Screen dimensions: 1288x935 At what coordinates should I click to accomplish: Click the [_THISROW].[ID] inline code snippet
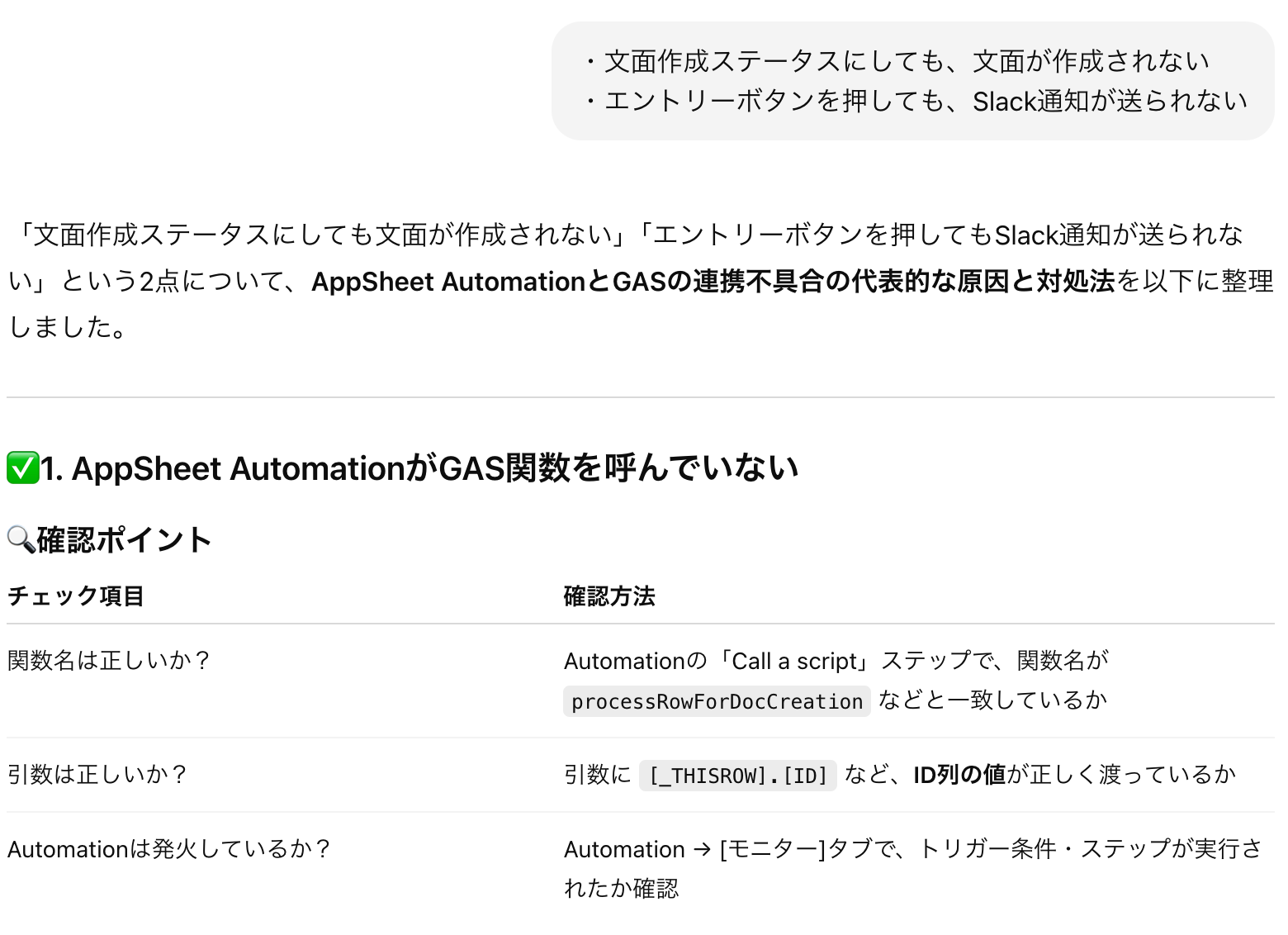click(737, 776)
